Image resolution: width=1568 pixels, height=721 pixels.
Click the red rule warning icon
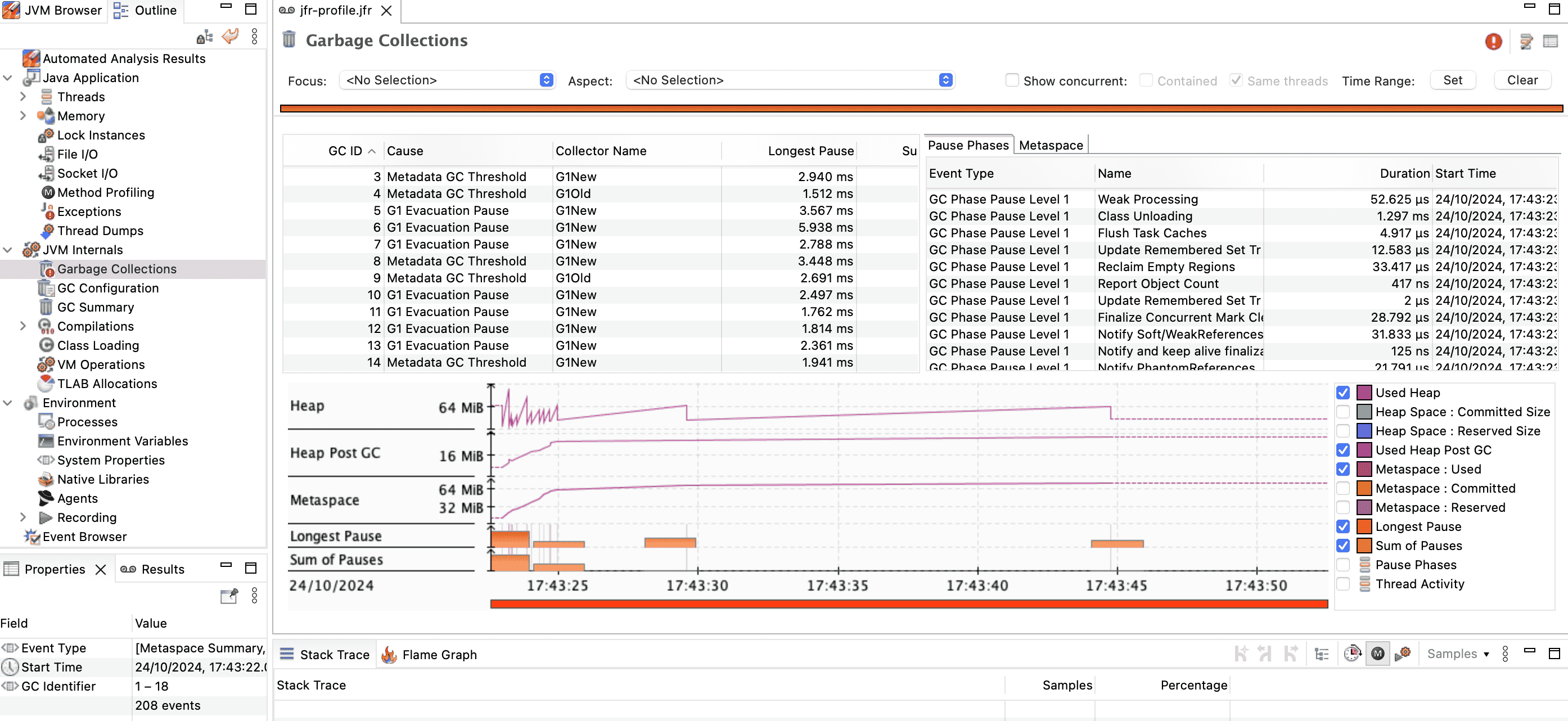point(1493,42)
